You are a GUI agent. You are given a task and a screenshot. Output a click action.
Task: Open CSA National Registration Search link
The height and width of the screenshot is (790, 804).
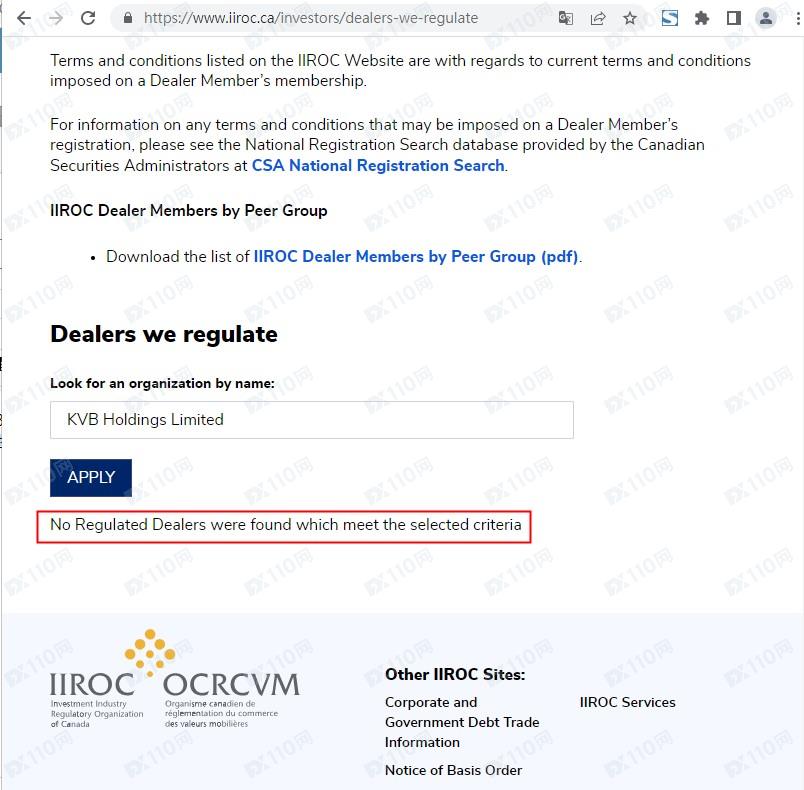[378, 166]
